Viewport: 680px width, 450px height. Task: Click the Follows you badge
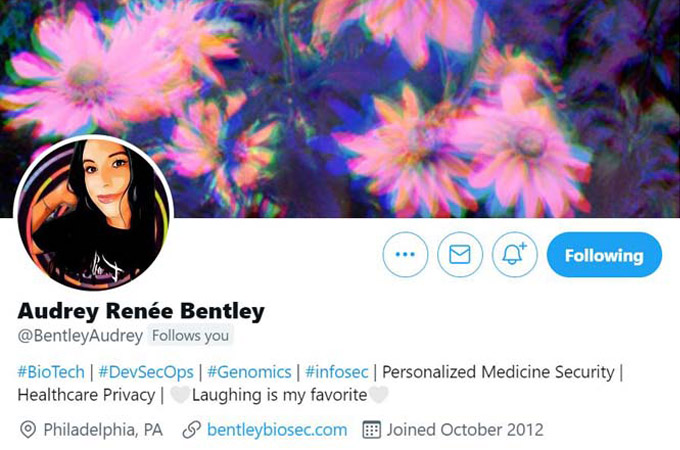[190, 336]
